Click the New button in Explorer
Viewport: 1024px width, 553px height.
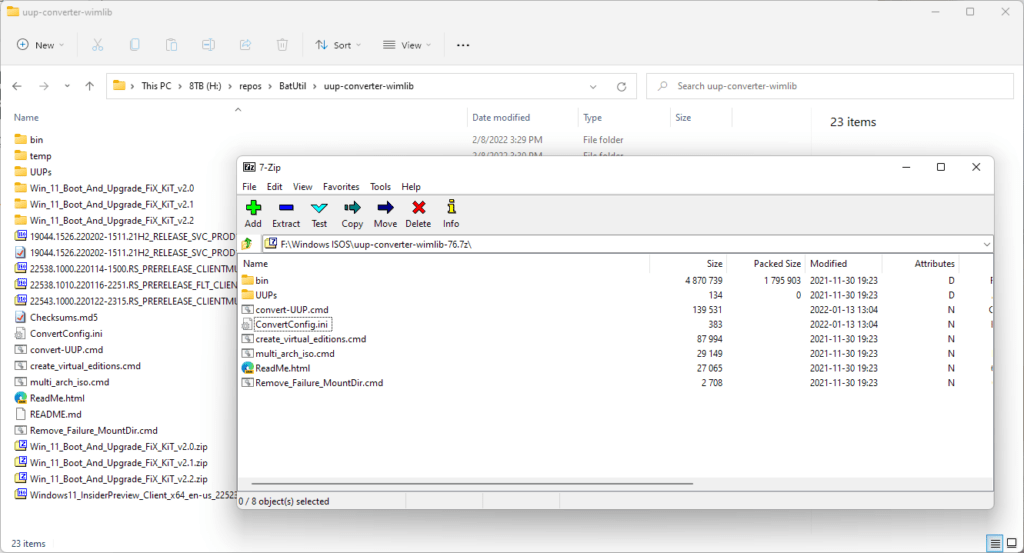[x=39, y=45]
